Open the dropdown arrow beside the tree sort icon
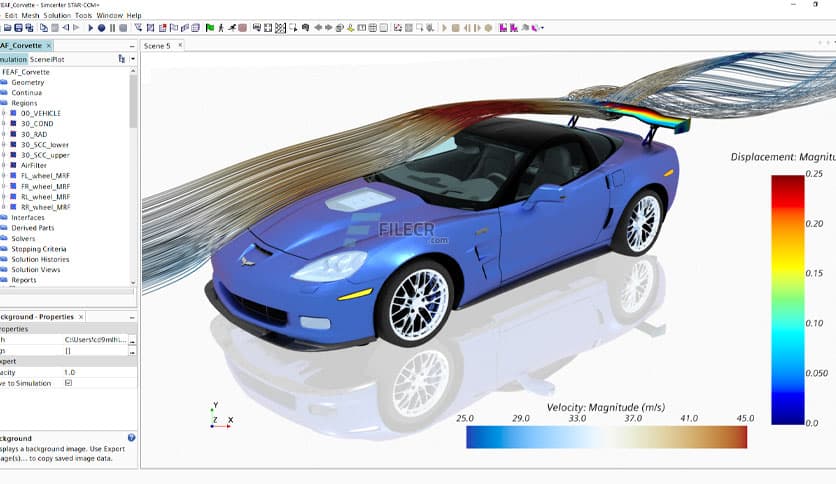This screenshot has height=484, width=836. (133, 59)
